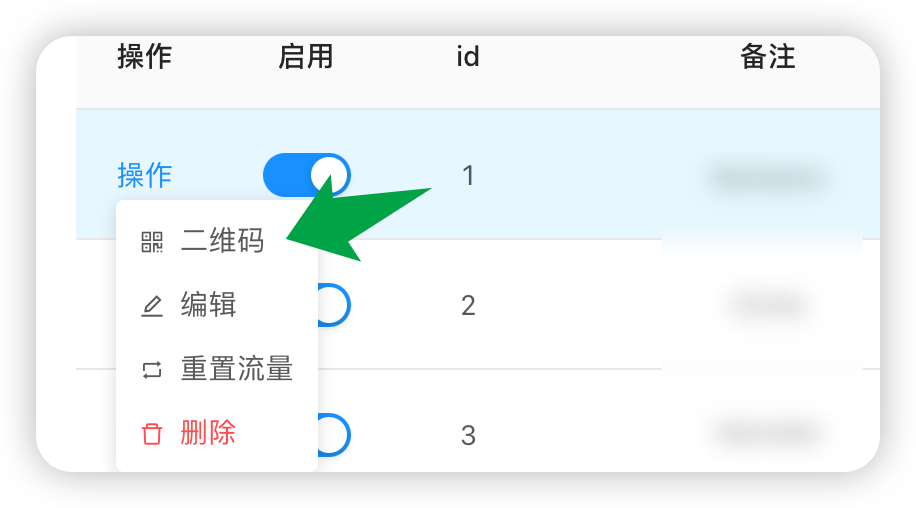
Task: Click the 备注 column header
Action: pyautogui.click(x=768, y=57)
